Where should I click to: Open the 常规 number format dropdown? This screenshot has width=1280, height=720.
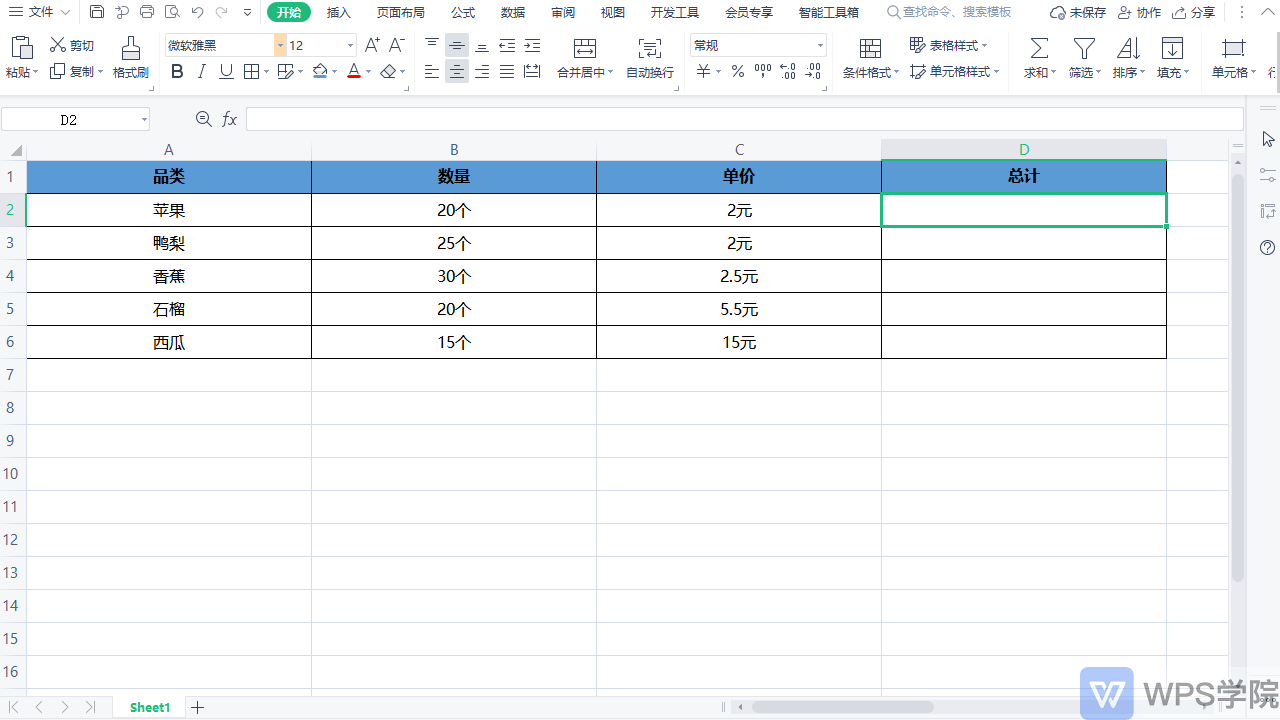click(820, 45)
